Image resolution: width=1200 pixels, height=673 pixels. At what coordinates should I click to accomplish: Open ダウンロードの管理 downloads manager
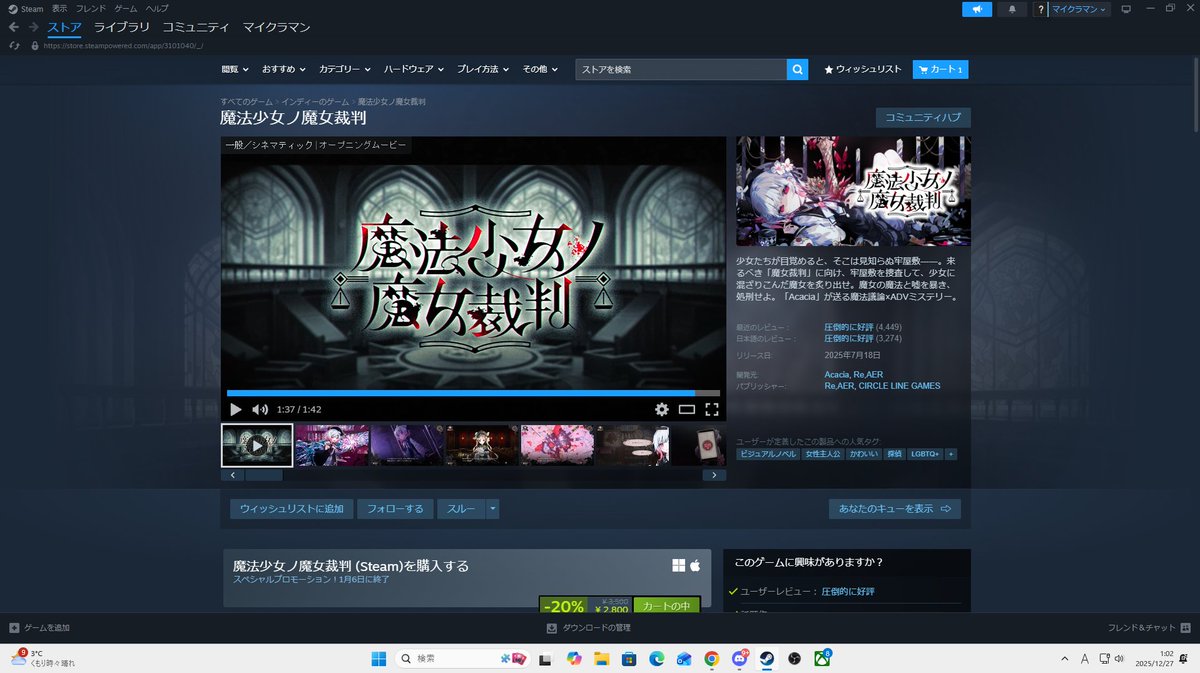click(588, 628)
